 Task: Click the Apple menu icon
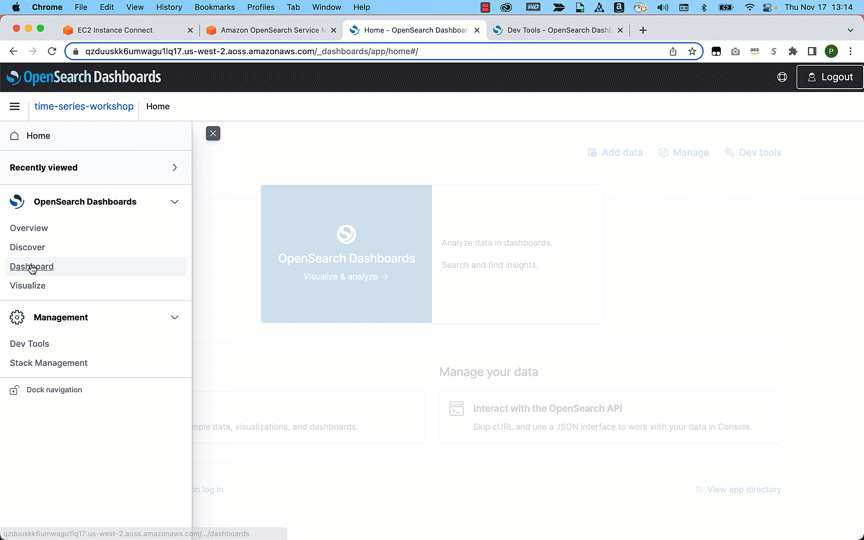[x=16, y=7]
